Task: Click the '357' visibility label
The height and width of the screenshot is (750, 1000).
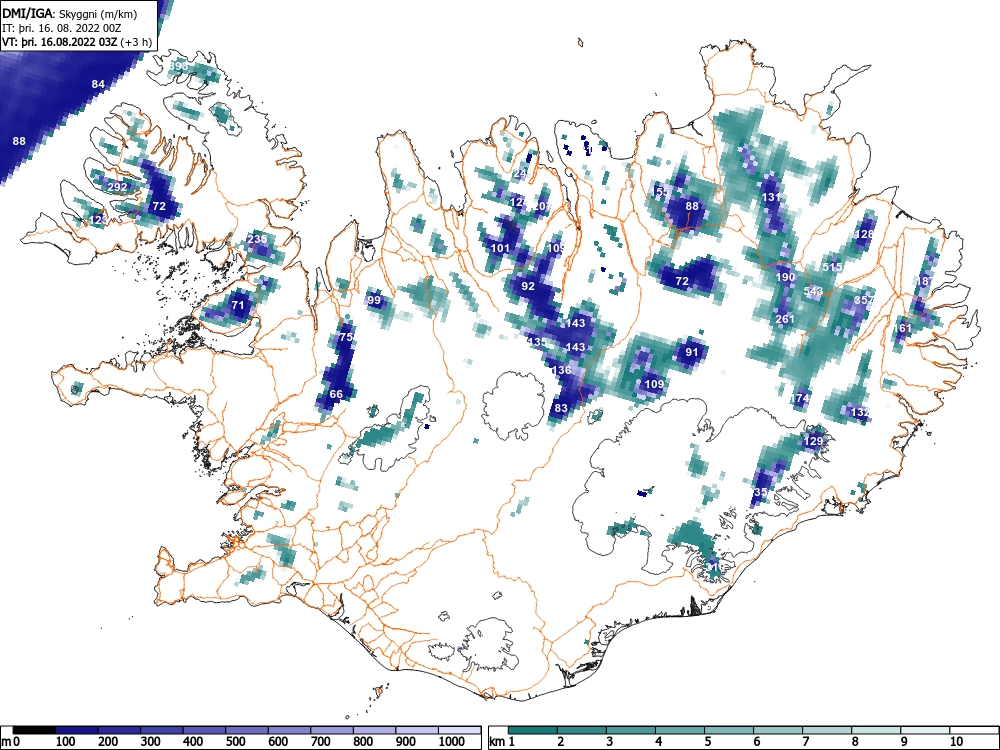Action: (864, 300)
